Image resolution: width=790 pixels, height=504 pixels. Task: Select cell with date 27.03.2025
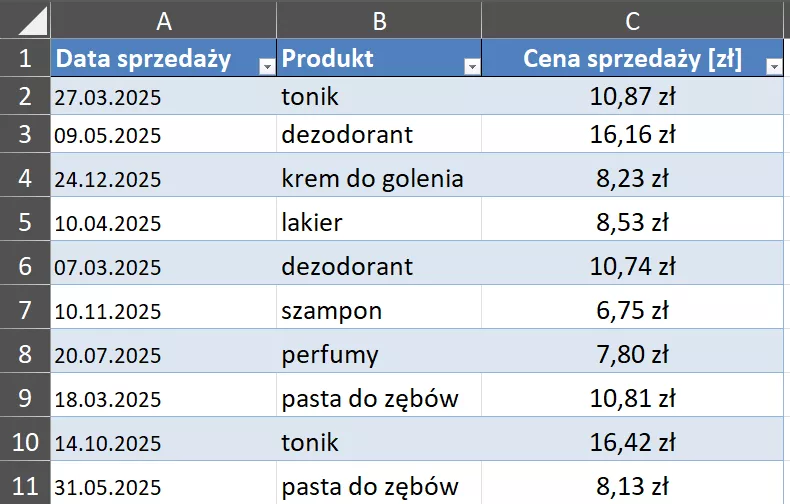[108, 98]
